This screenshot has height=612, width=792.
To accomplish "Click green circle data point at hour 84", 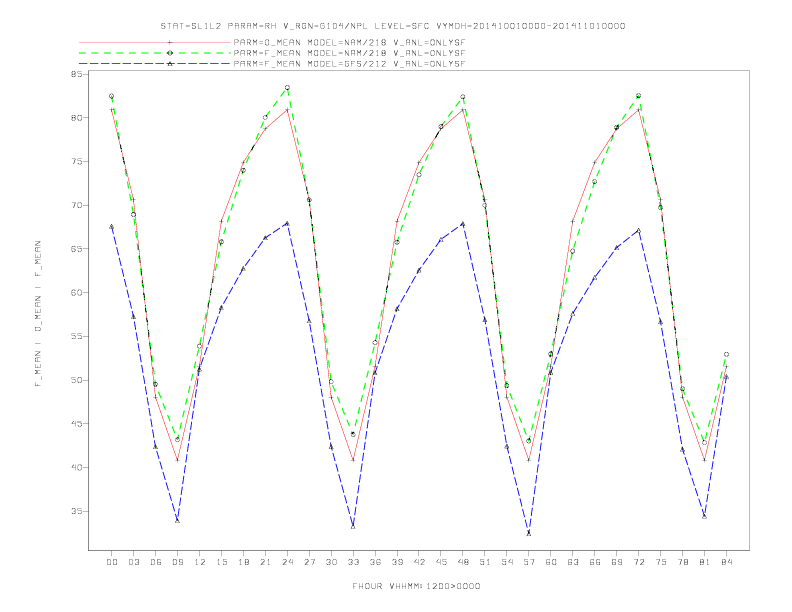I will click(x=726, y=354).
